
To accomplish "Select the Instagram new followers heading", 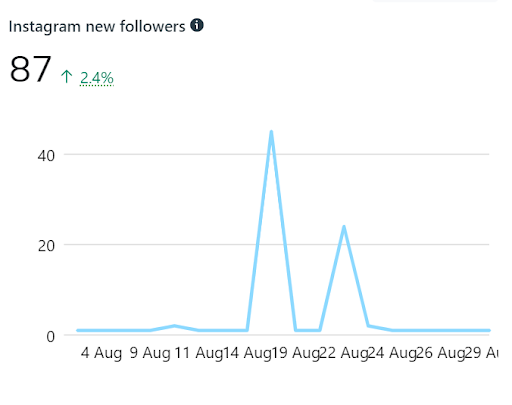I will pos(97,27).
